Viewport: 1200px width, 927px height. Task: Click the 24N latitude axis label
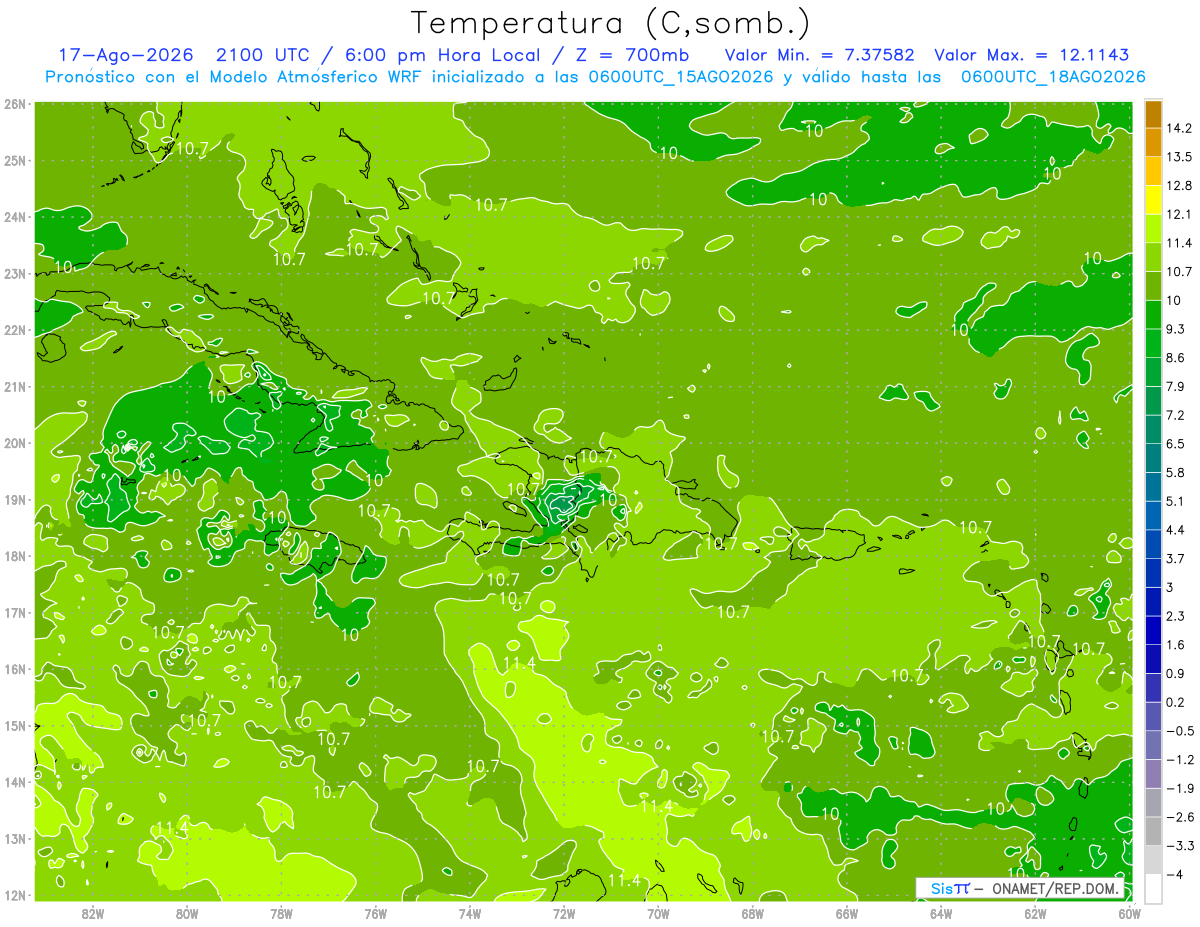pos(14,217)
